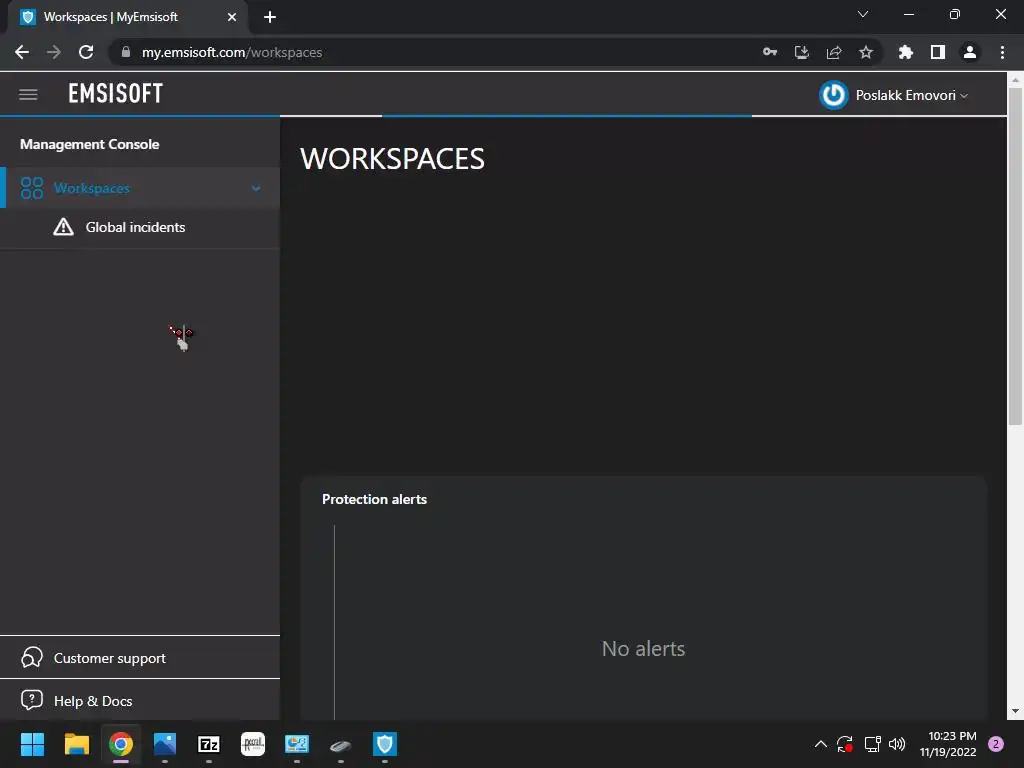This screenshot has height=768, width=1024.
Task: Click the Customer support headset icon
Action: tap(31, 658)
